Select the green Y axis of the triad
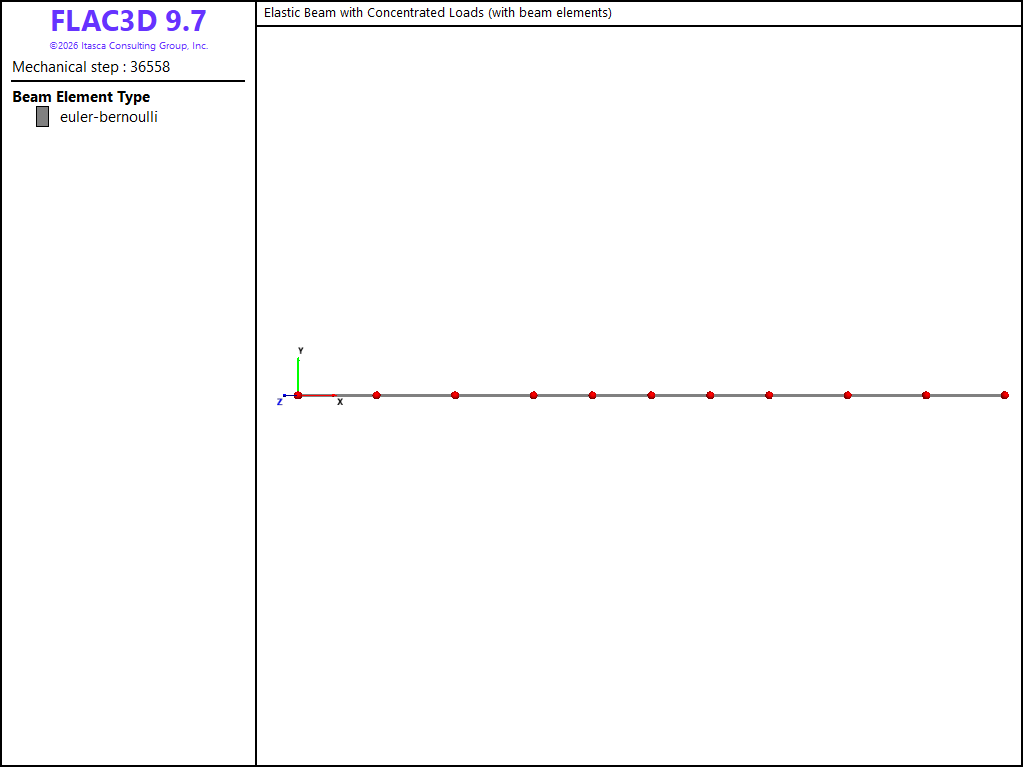Screen dimensions: 1024x768 tap(298, 374)
